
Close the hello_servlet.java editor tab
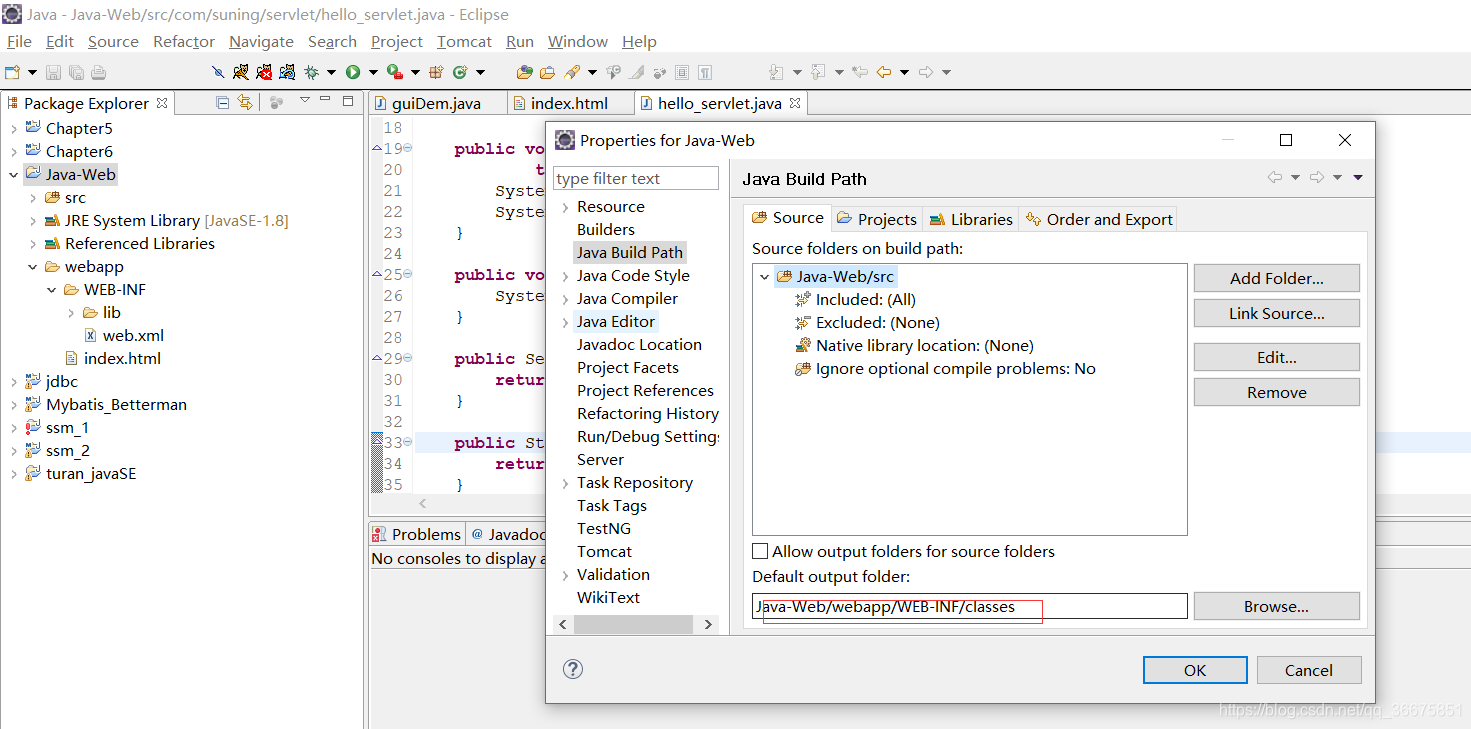[x=795, y=103]
